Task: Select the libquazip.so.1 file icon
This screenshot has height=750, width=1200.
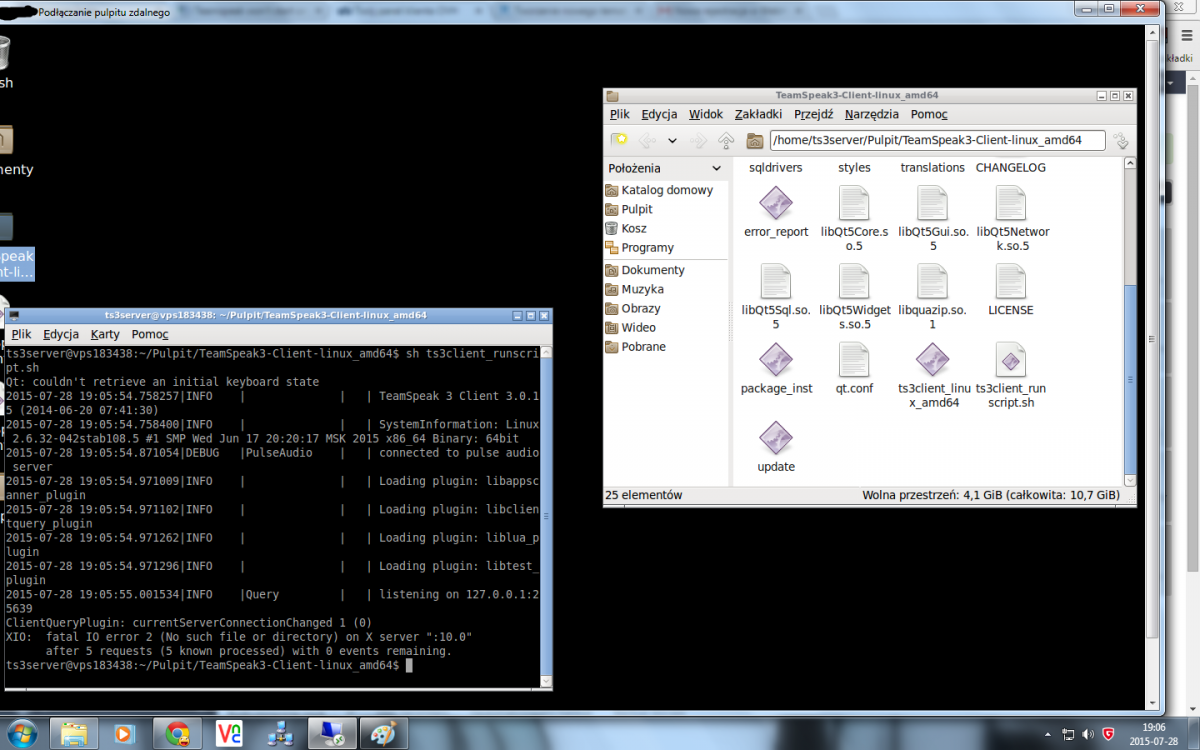Action: coord(932,282)
